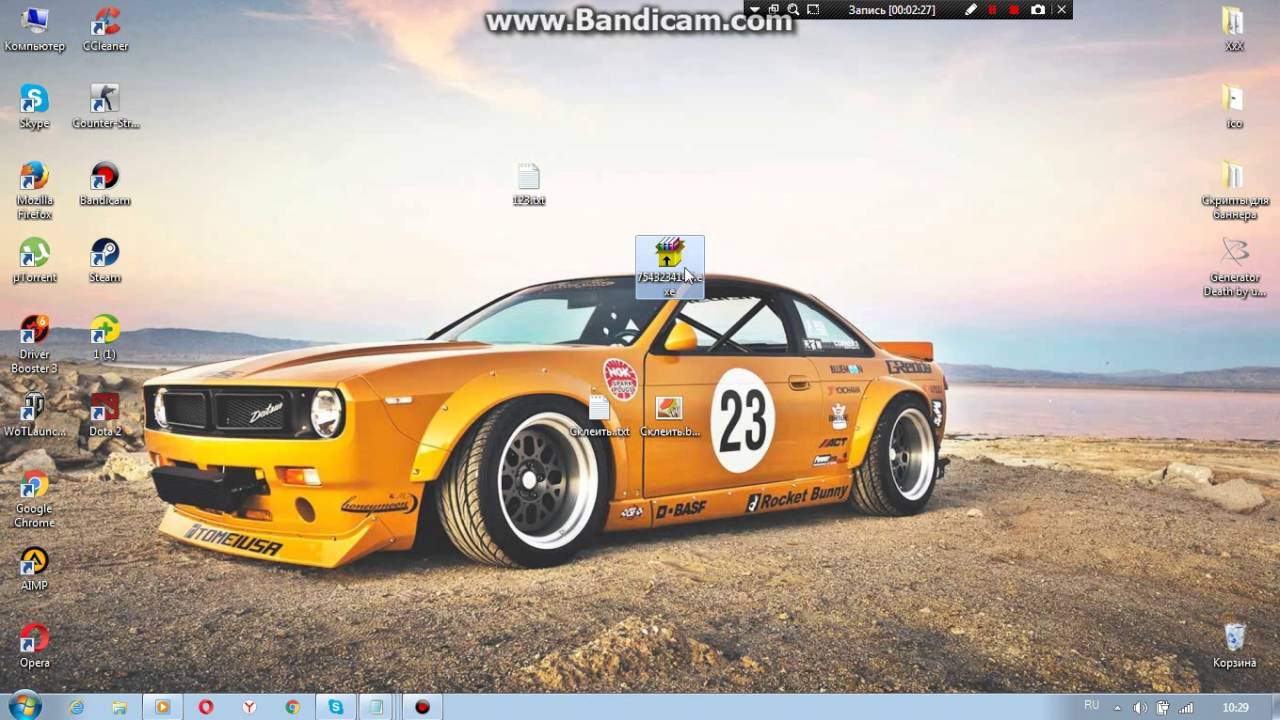The height and width of the screenshot is (720, 1280).
Task: Select the Mozilla Firefox desktop shortcut
Action: click(34, 190)
